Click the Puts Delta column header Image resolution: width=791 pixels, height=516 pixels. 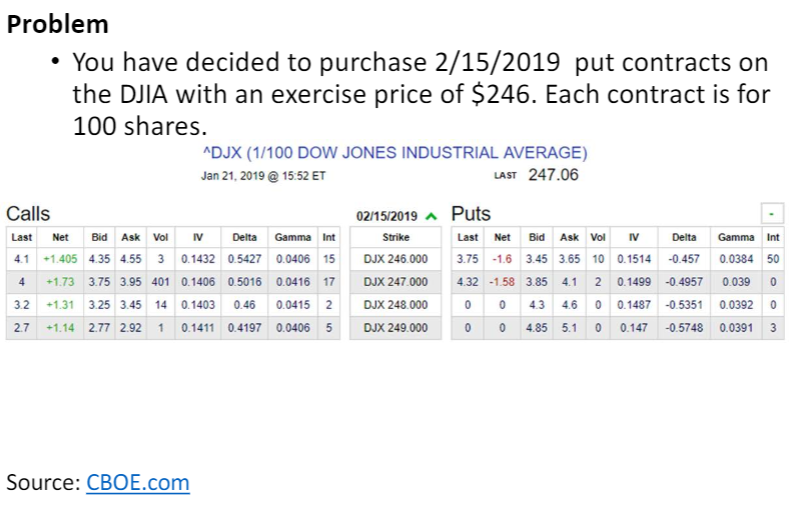click(x=685, y=238)
